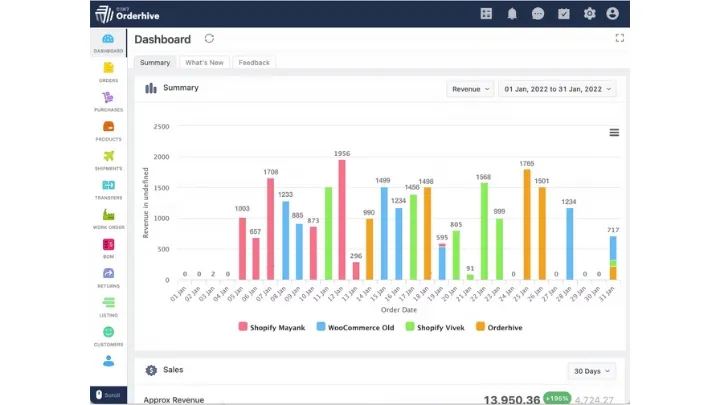Toggle Shopify Vivek legend series
Screen dimensions: 720x405
click(435, 327)
